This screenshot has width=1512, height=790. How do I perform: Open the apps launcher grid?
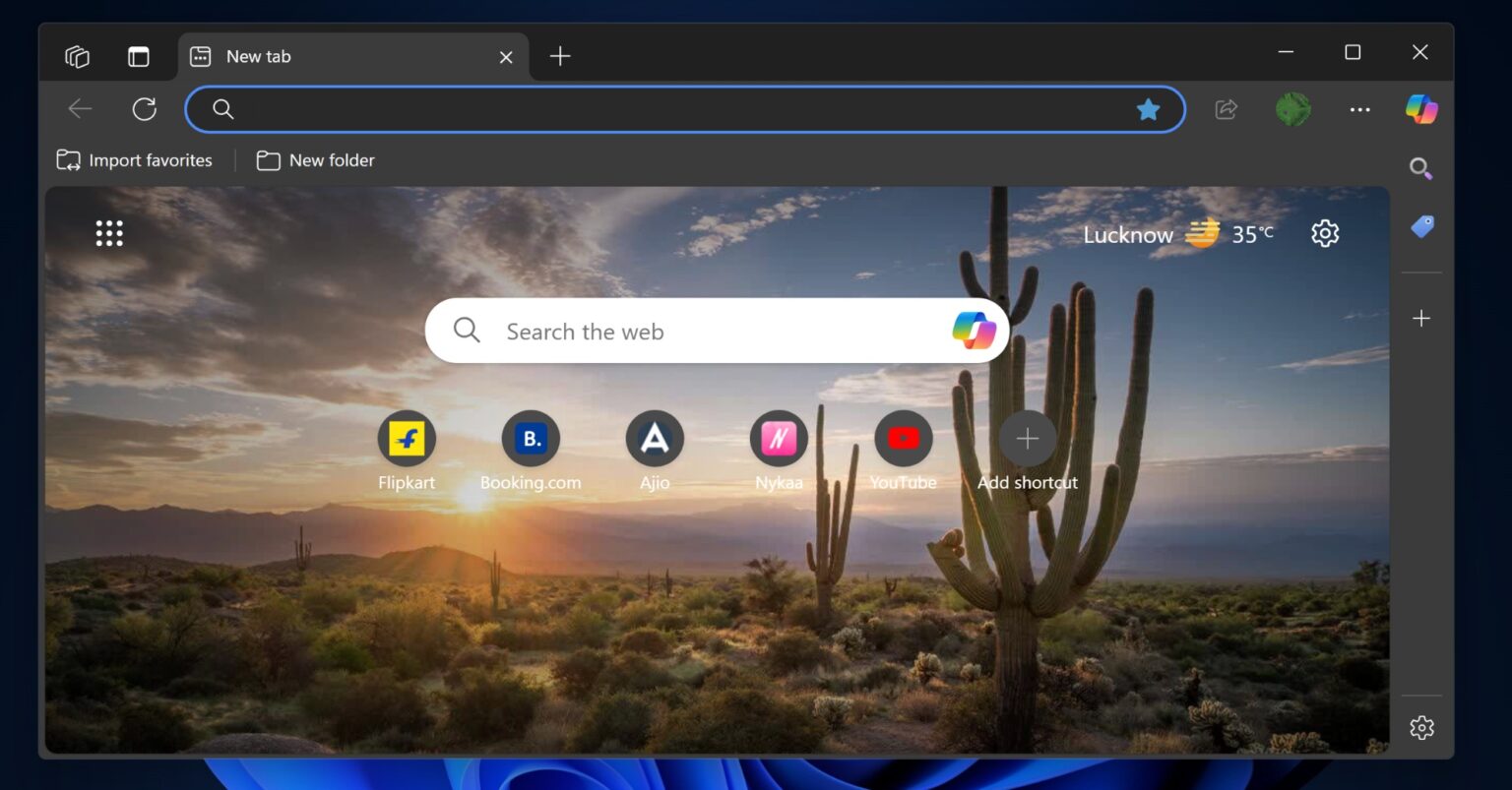point(108,232)
